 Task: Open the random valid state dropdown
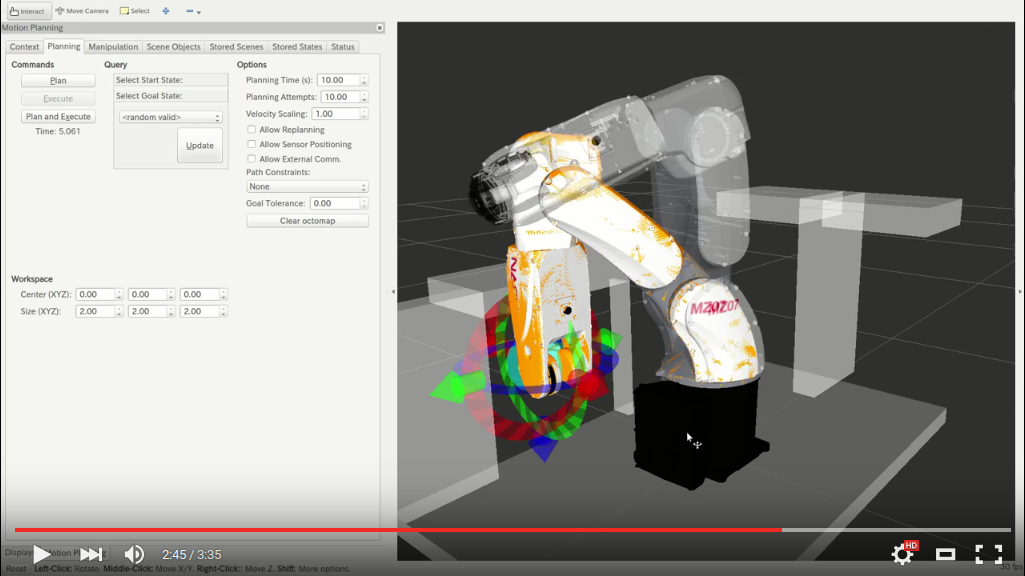pyautogui.click(x=171, y=117)
